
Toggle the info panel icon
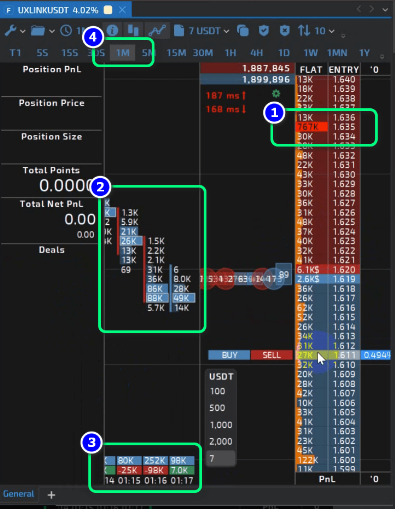pos(113,31)
